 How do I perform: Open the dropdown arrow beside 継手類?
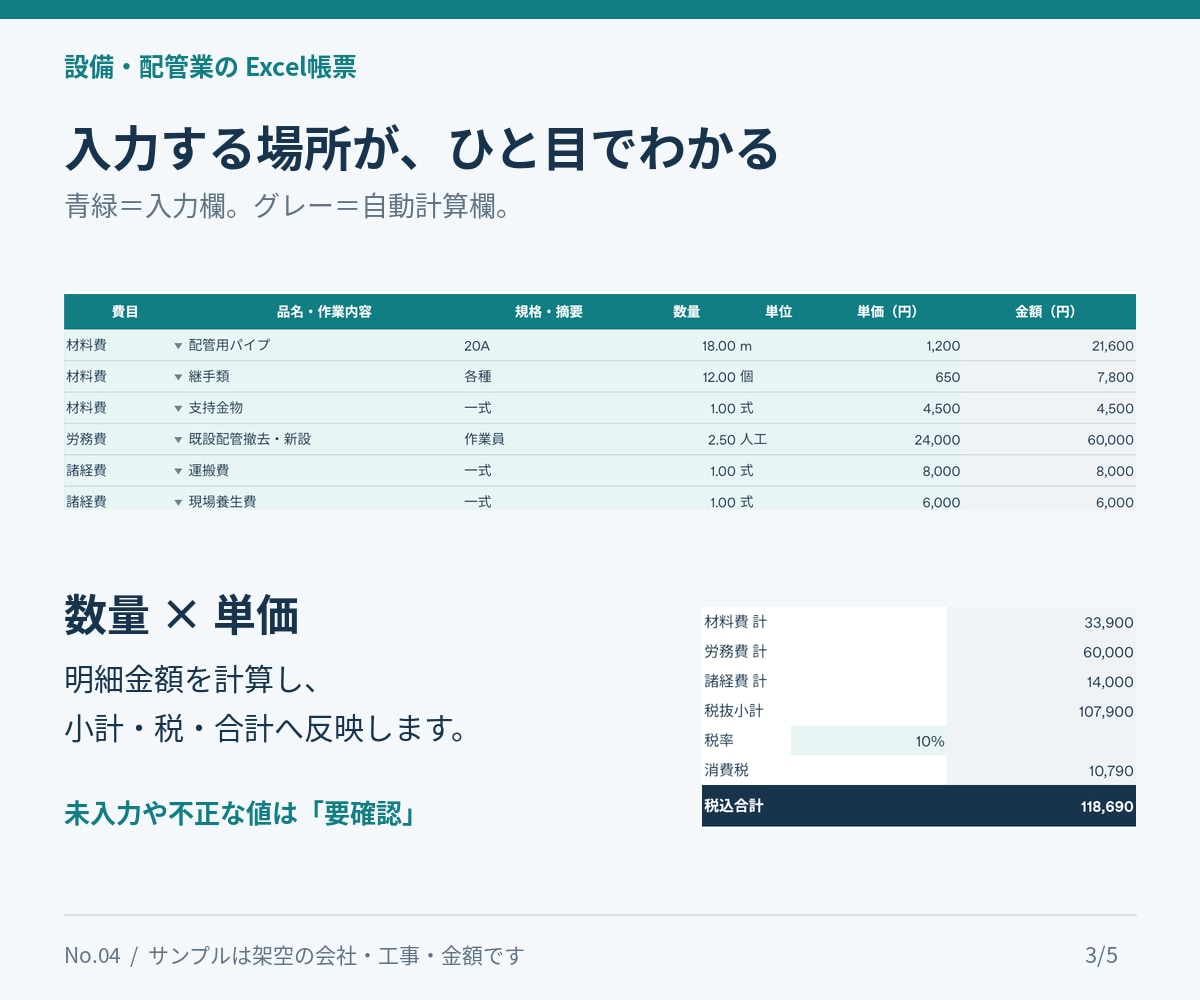[x=178, y=377]
